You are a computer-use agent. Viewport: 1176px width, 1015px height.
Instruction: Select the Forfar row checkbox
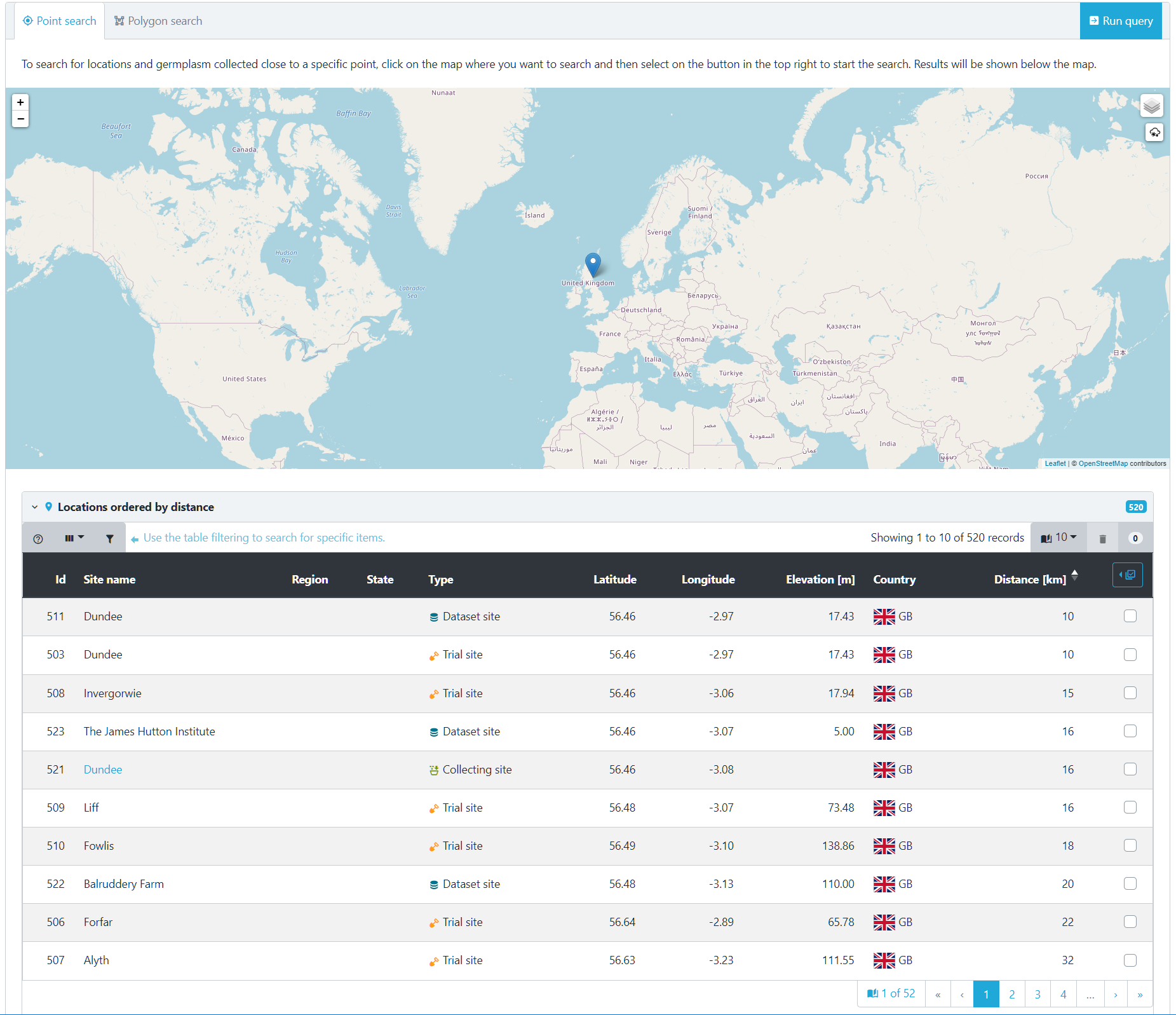coord(1130,922)
